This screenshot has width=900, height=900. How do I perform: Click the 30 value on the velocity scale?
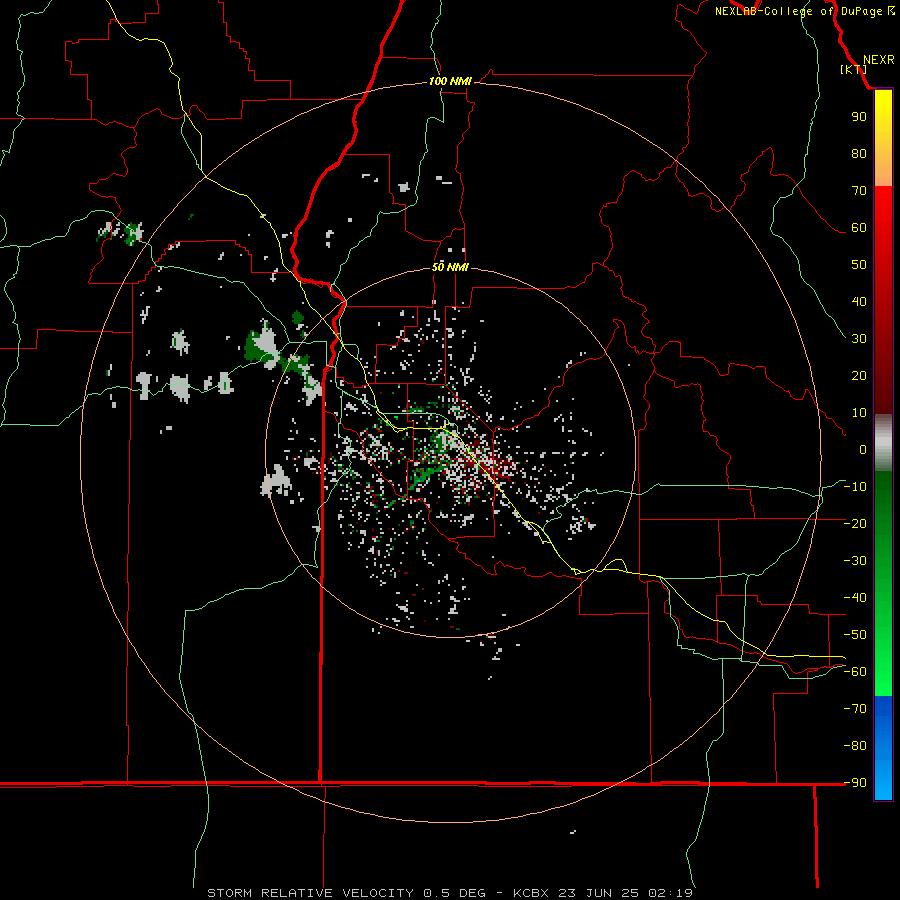tap(859, 339)
